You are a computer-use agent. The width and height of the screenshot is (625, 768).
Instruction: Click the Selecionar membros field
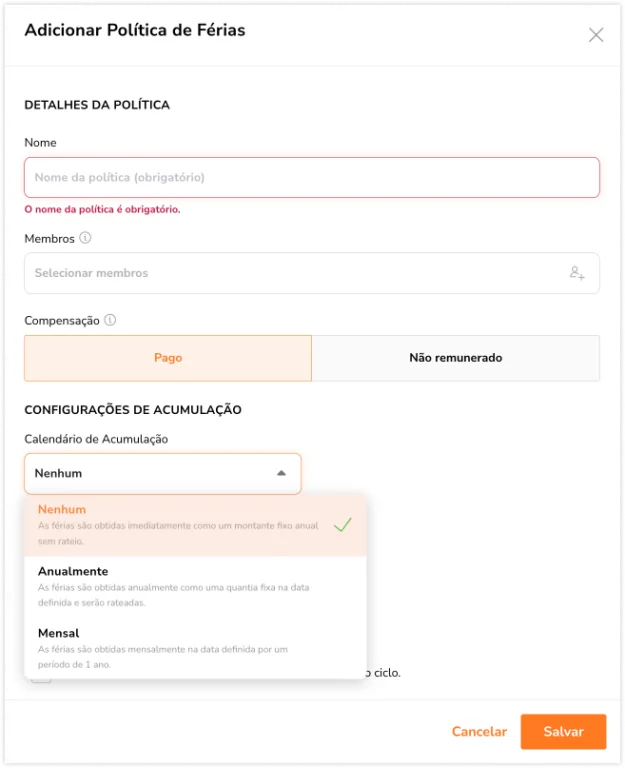(x=312, y=273)
